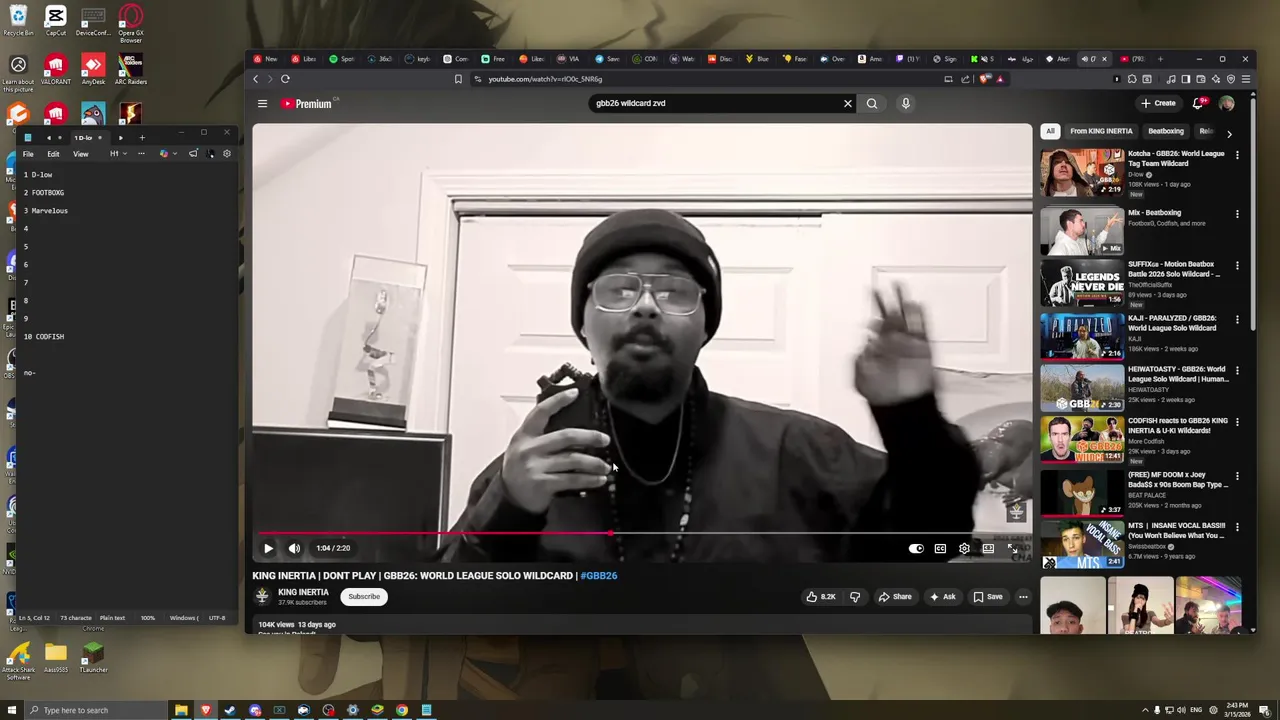Open the Brave main menu
Screen dimensions: 1280x720
pyautogui.click(x=1245, y=79)
